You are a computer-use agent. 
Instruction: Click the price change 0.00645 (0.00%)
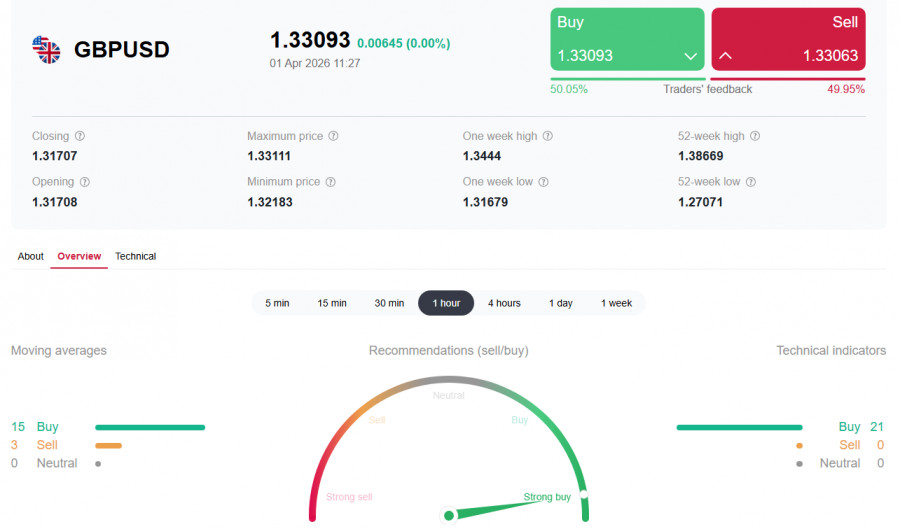tap(404, 44)
